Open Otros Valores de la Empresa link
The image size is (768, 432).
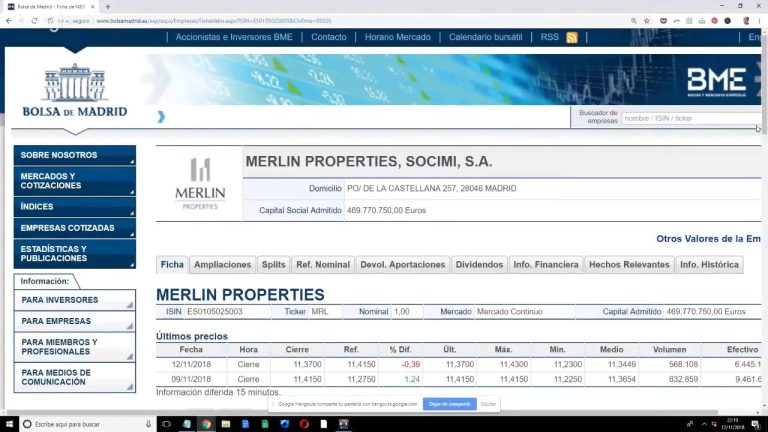click(x=708, y=239)
